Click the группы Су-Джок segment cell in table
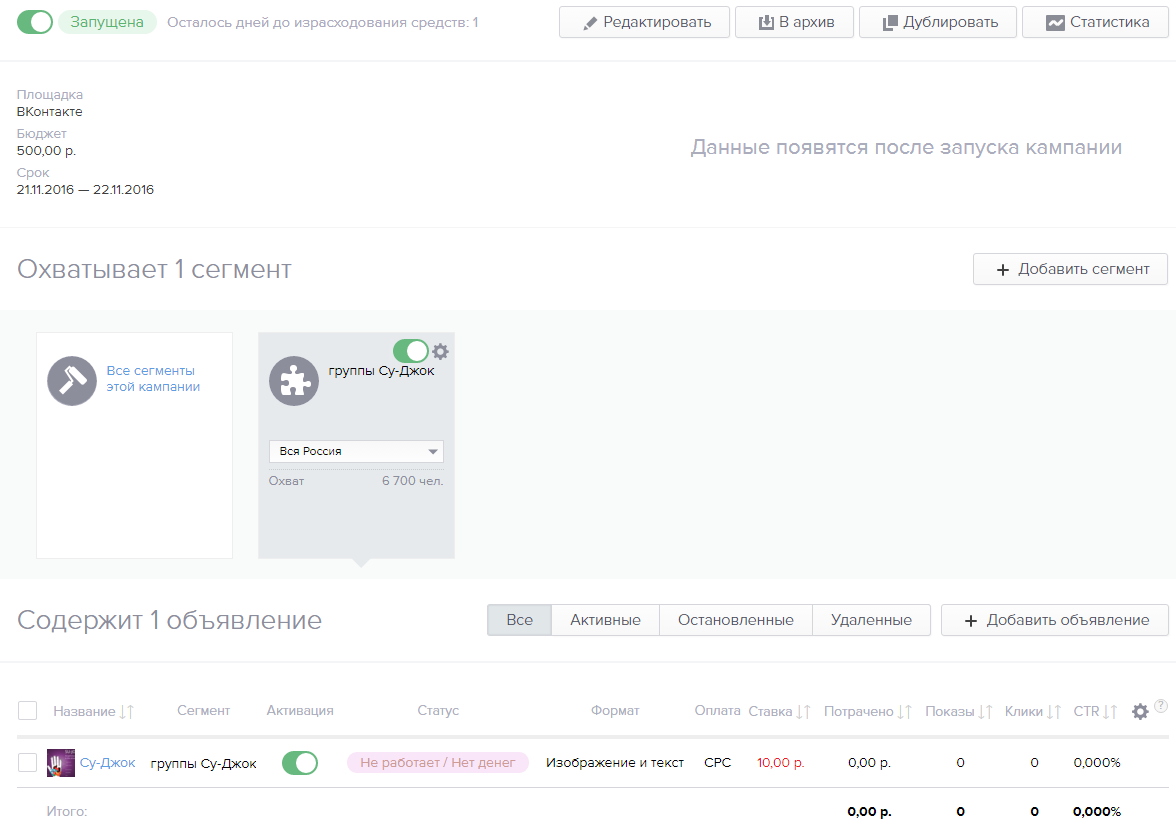 click(x=203, y=763)
